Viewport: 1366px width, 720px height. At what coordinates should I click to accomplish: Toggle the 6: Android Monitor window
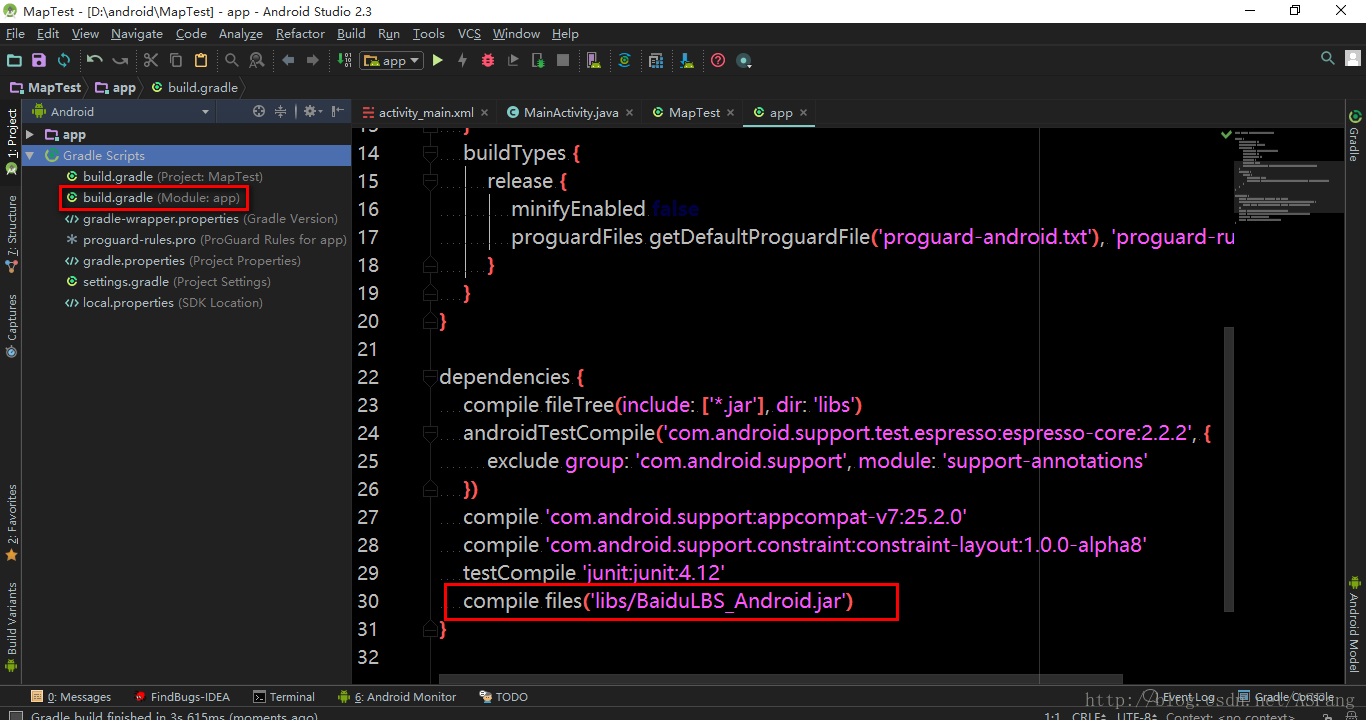(x=397, y=697)
